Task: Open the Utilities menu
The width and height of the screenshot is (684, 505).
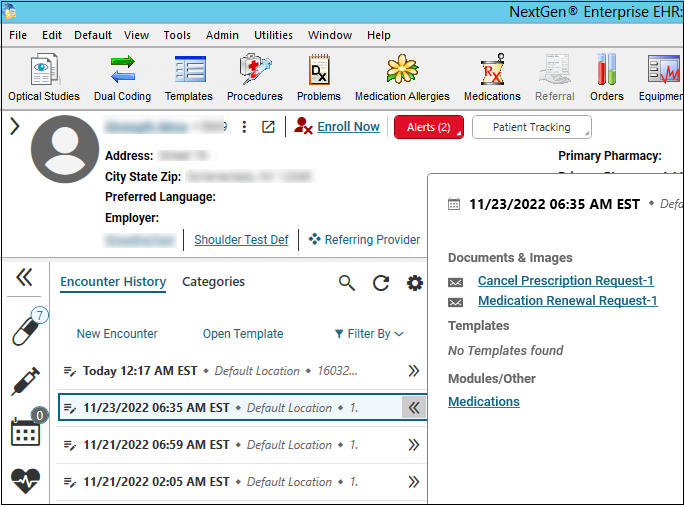Action: [274, 35]
